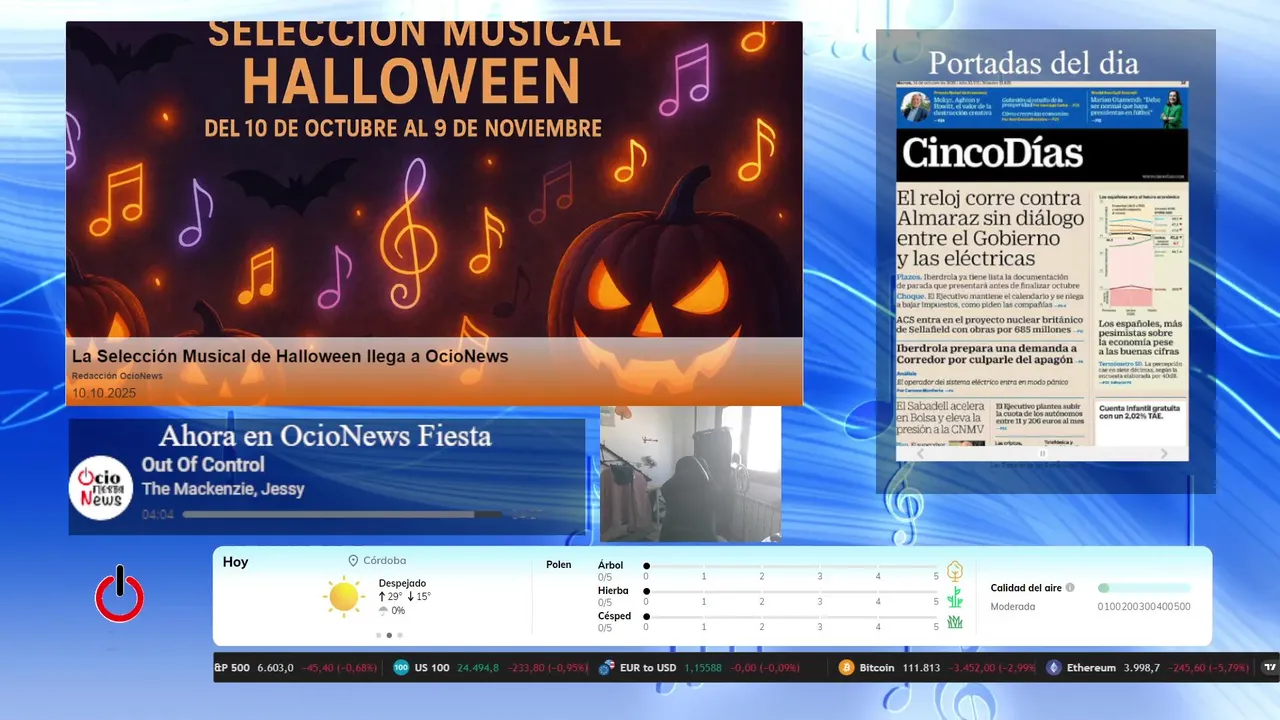Click the air quality index bar
This screenshot has width=1280, height=720.
1144,588
